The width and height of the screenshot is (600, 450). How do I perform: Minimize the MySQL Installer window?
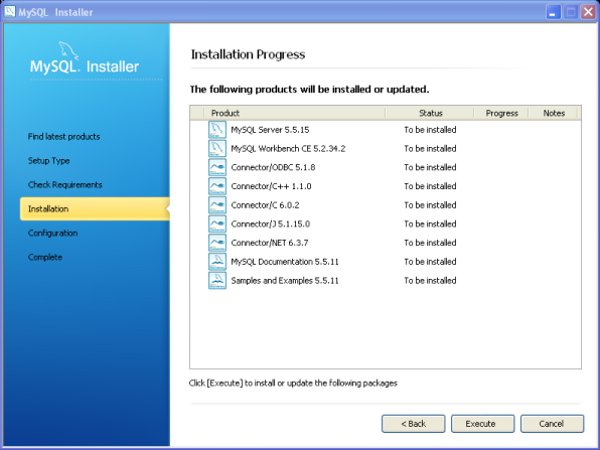(x=553, y=12)
